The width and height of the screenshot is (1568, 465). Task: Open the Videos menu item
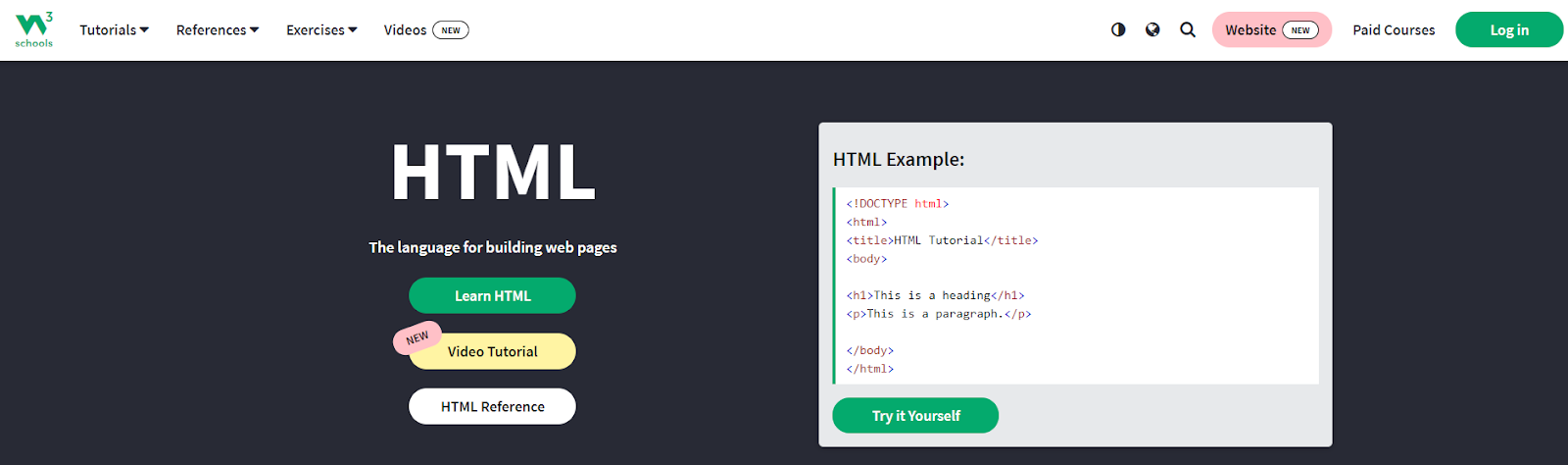[426, 30]
